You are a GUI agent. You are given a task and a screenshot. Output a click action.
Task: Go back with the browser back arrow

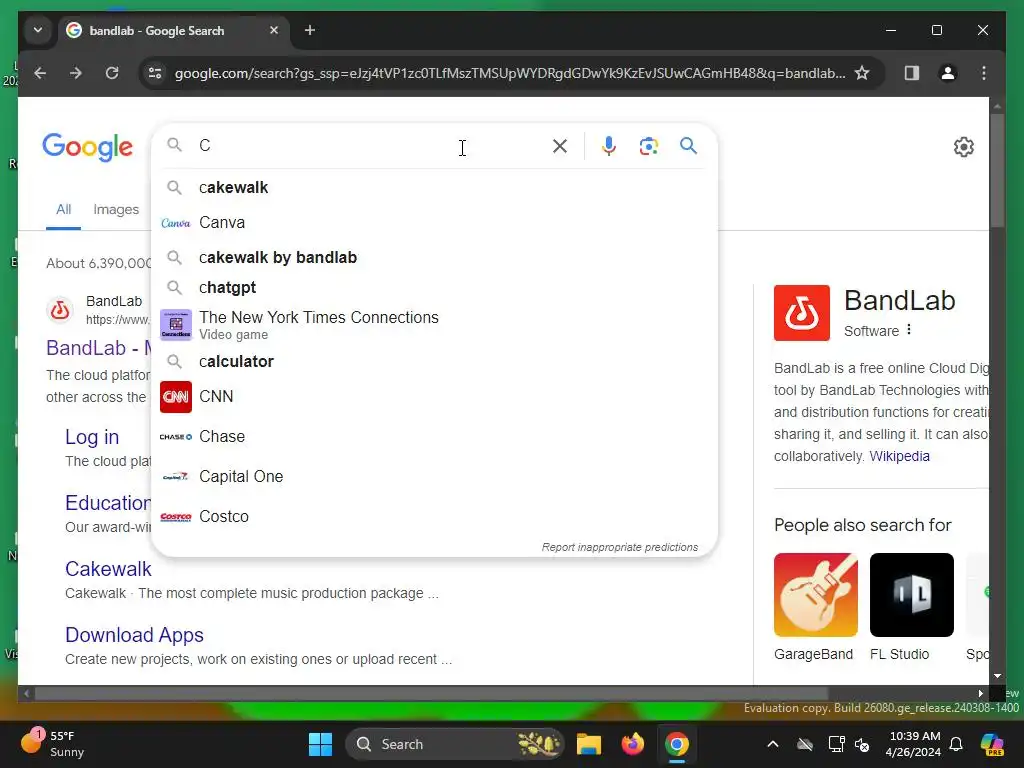pyautogui.click(x=40, y=72)
